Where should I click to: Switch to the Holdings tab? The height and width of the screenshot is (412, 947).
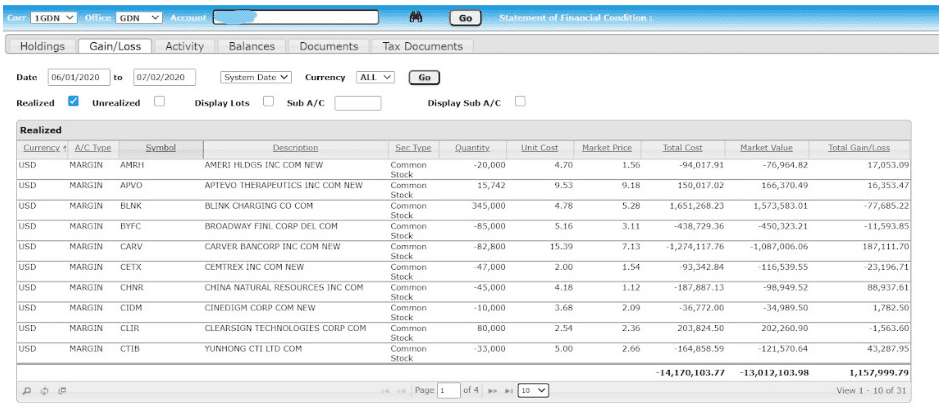(42, 46)
